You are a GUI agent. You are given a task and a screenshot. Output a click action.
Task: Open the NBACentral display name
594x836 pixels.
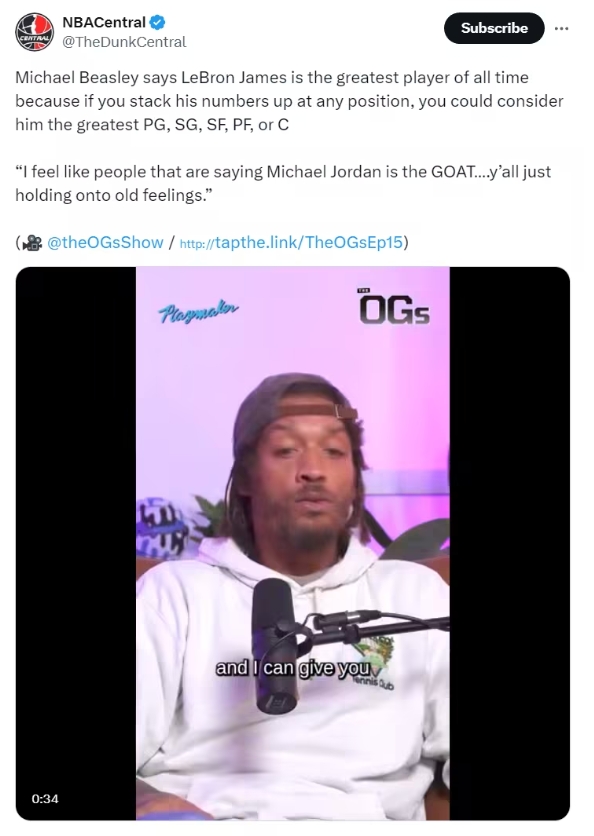click(x=104, y=22)
